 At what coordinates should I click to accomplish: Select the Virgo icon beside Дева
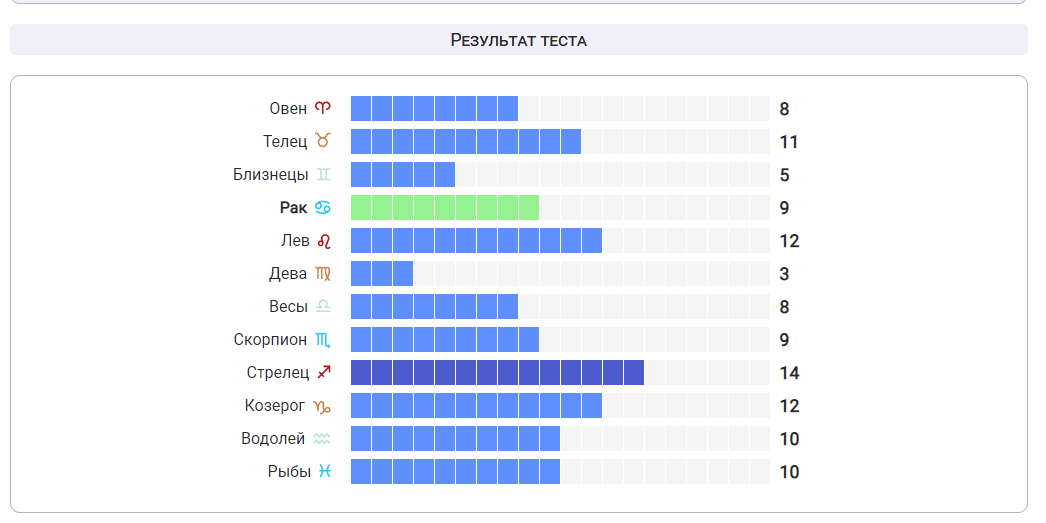pos(322,273)
